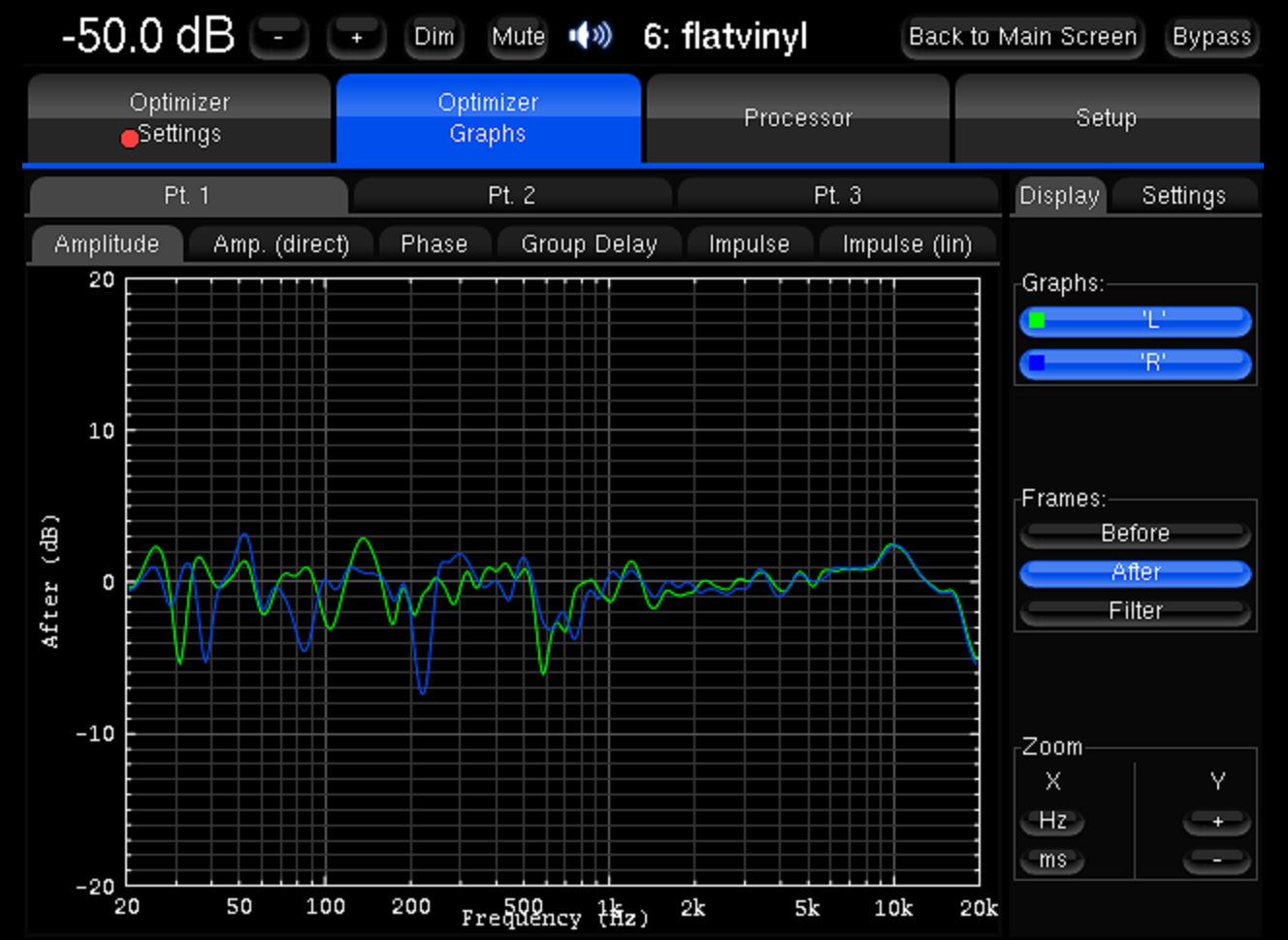
Task: Select measurement point Pt. 1 tab
Action: [x=188, y=195]
